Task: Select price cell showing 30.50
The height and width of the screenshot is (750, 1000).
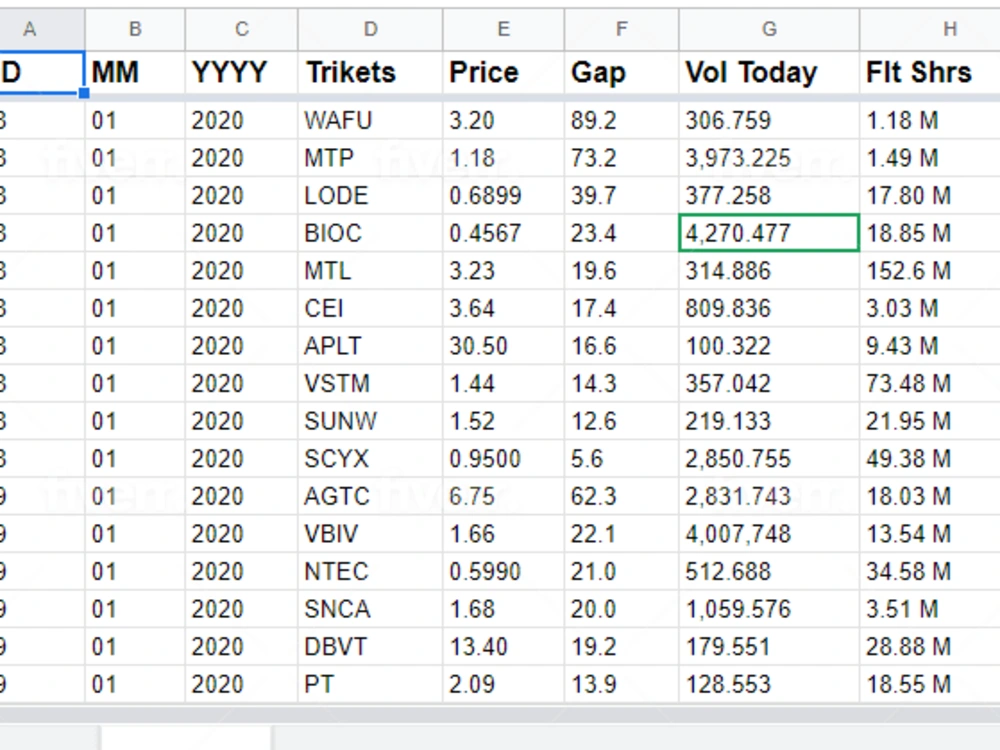Action: pos(503,346)
